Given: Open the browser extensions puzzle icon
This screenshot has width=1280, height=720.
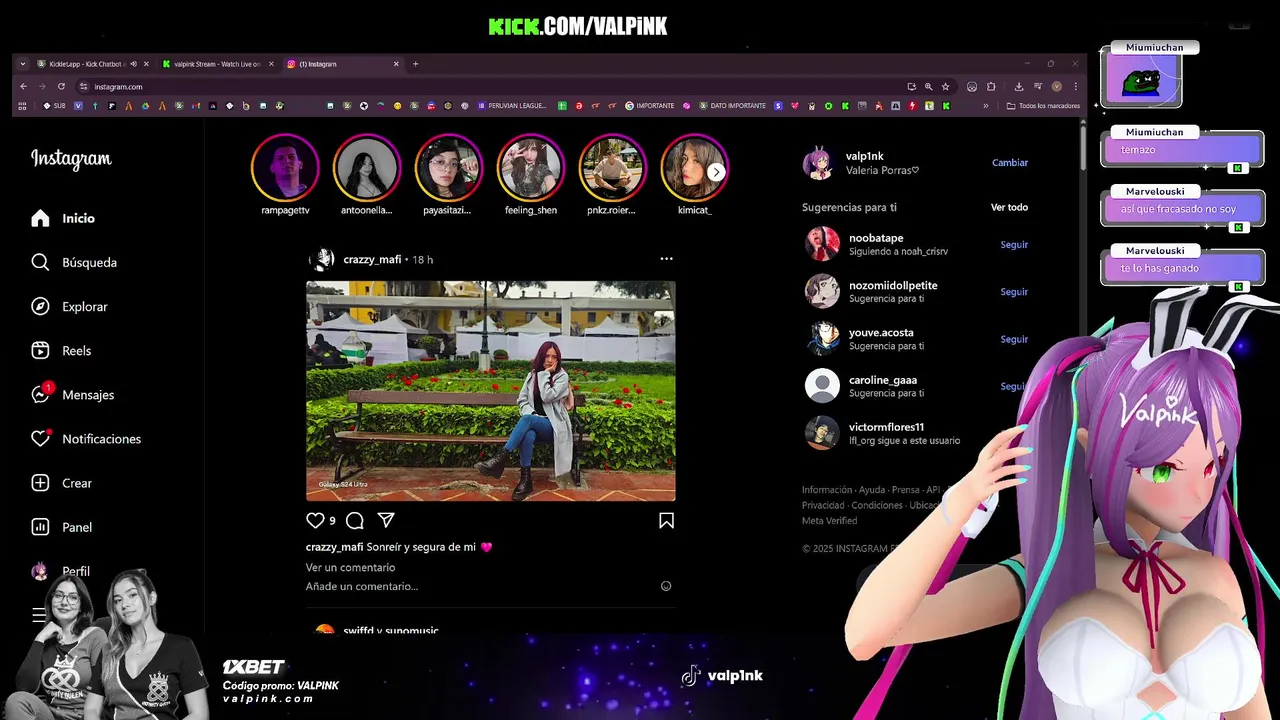Looking at the screenshot, I should pos(991,86).
